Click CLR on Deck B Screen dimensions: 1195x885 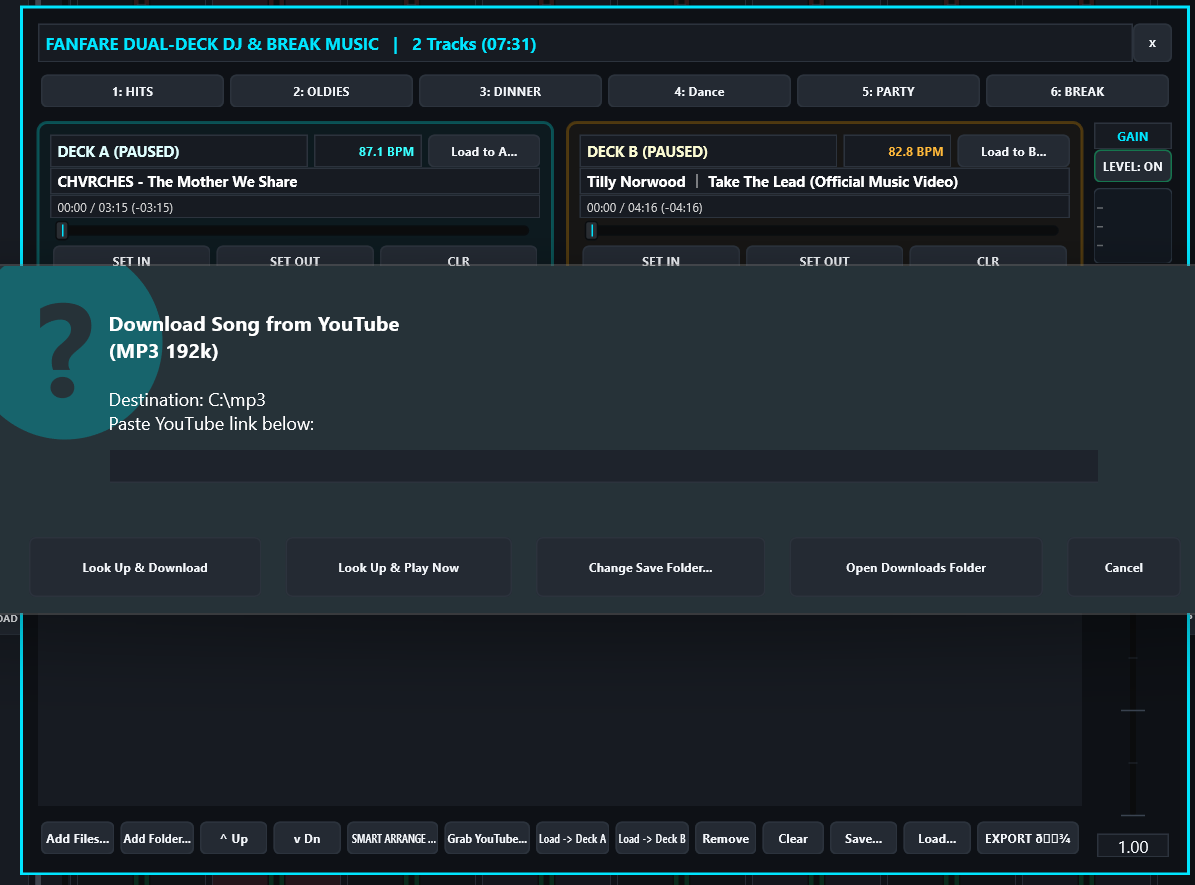point(988,256)
